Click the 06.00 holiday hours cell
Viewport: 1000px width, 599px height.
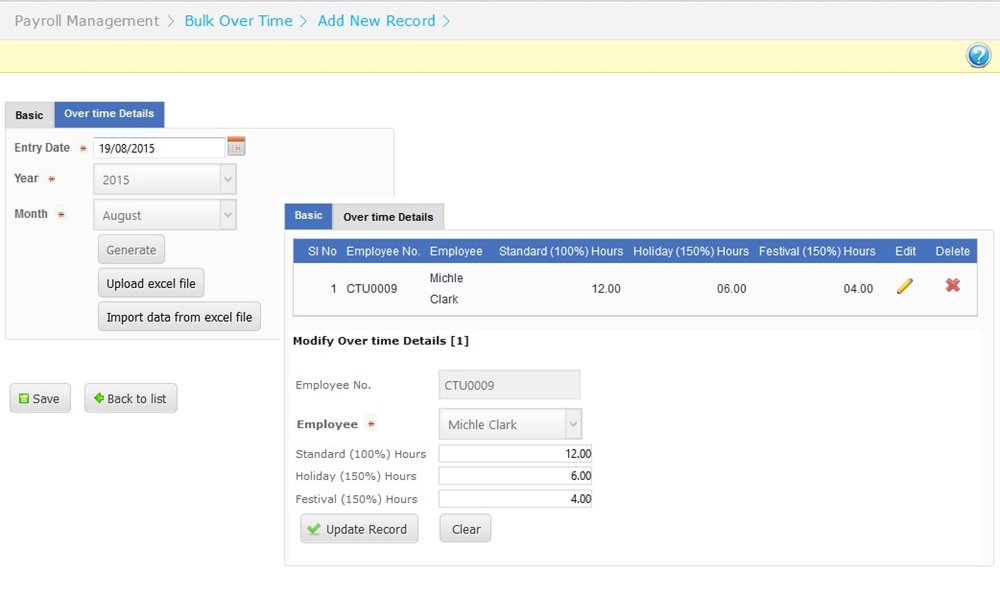pyautogui.click(x=732, y=289)
